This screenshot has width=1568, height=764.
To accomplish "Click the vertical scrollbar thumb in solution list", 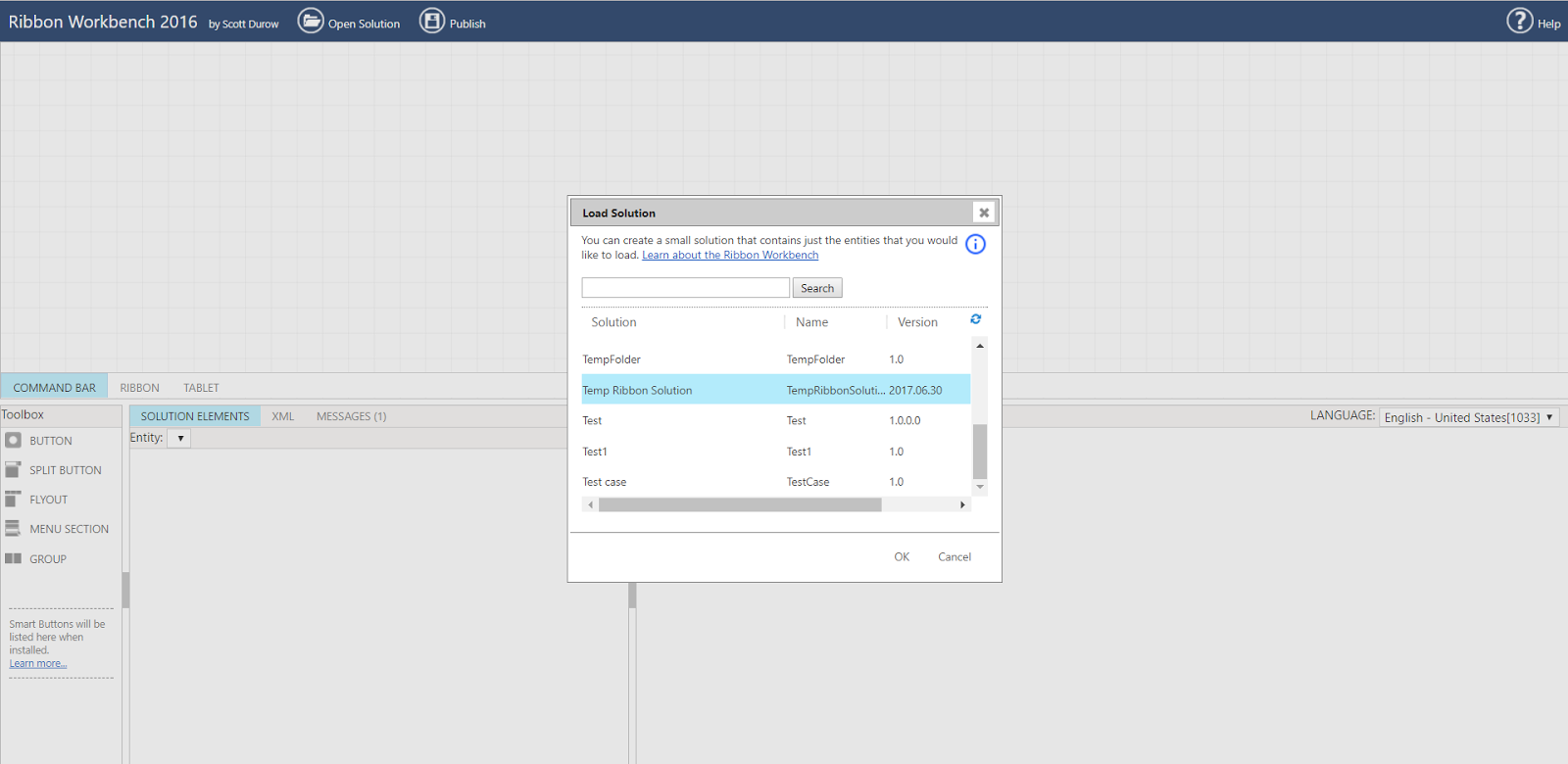I will (x=980, y=452).
